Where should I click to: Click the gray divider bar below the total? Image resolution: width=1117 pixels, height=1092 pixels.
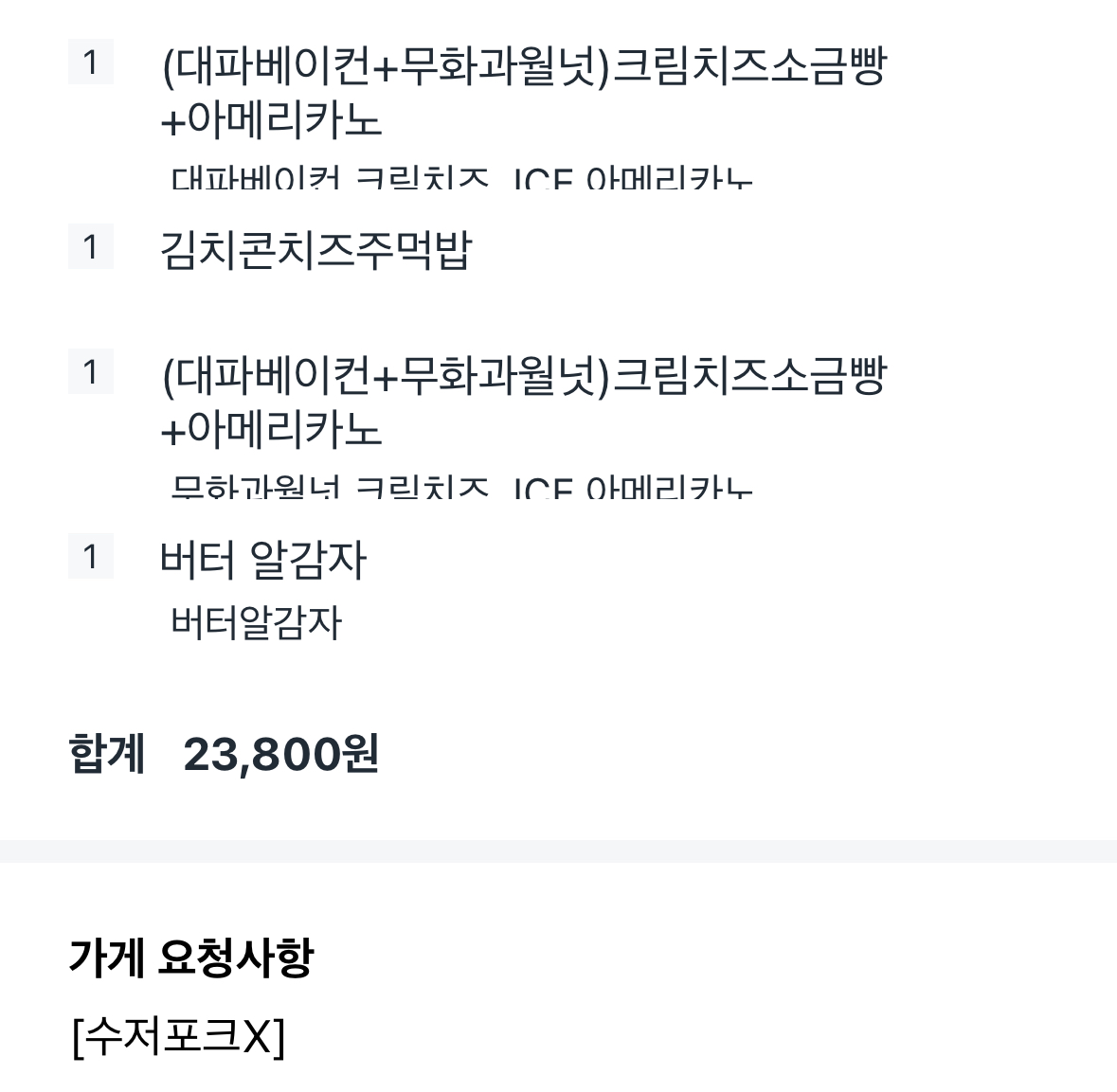coord(558,850)
